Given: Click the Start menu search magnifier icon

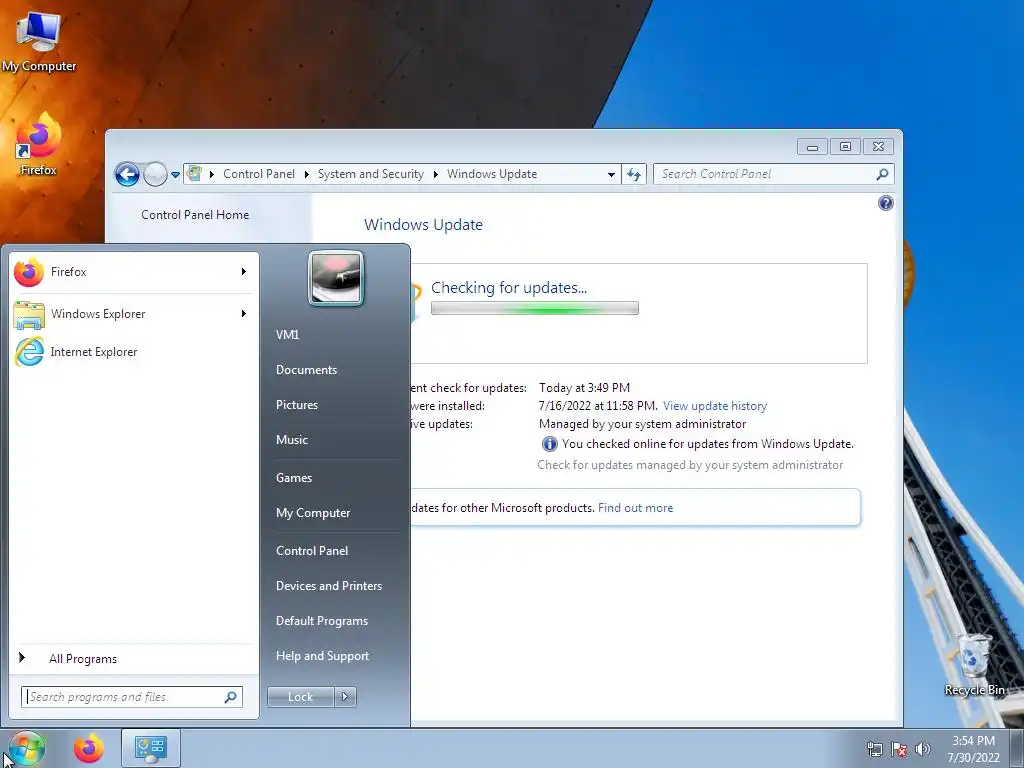Looking at the screenshot, I should pyautogui.click(x=231, y=697).
